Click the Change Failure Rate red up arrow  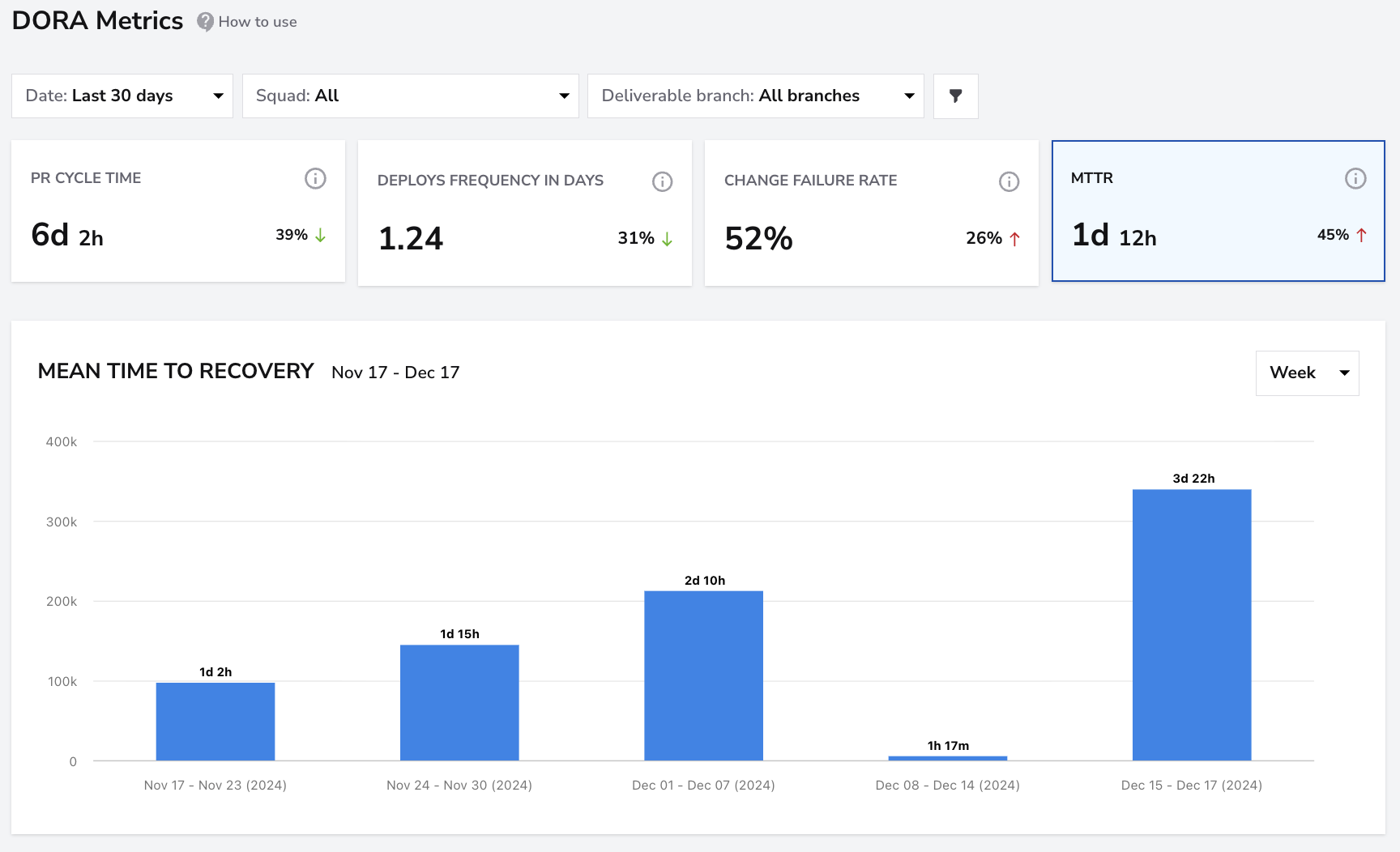point(1014,238)
